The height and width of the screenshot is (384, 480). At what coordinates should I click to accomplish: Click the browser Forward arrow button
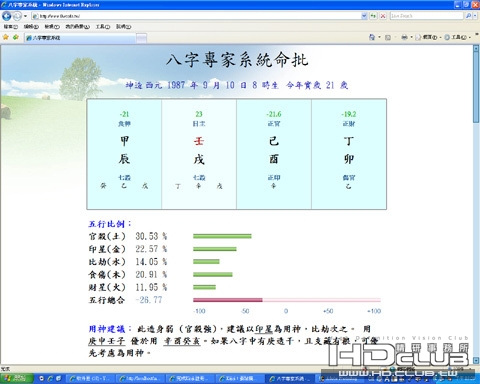[17, 16]
